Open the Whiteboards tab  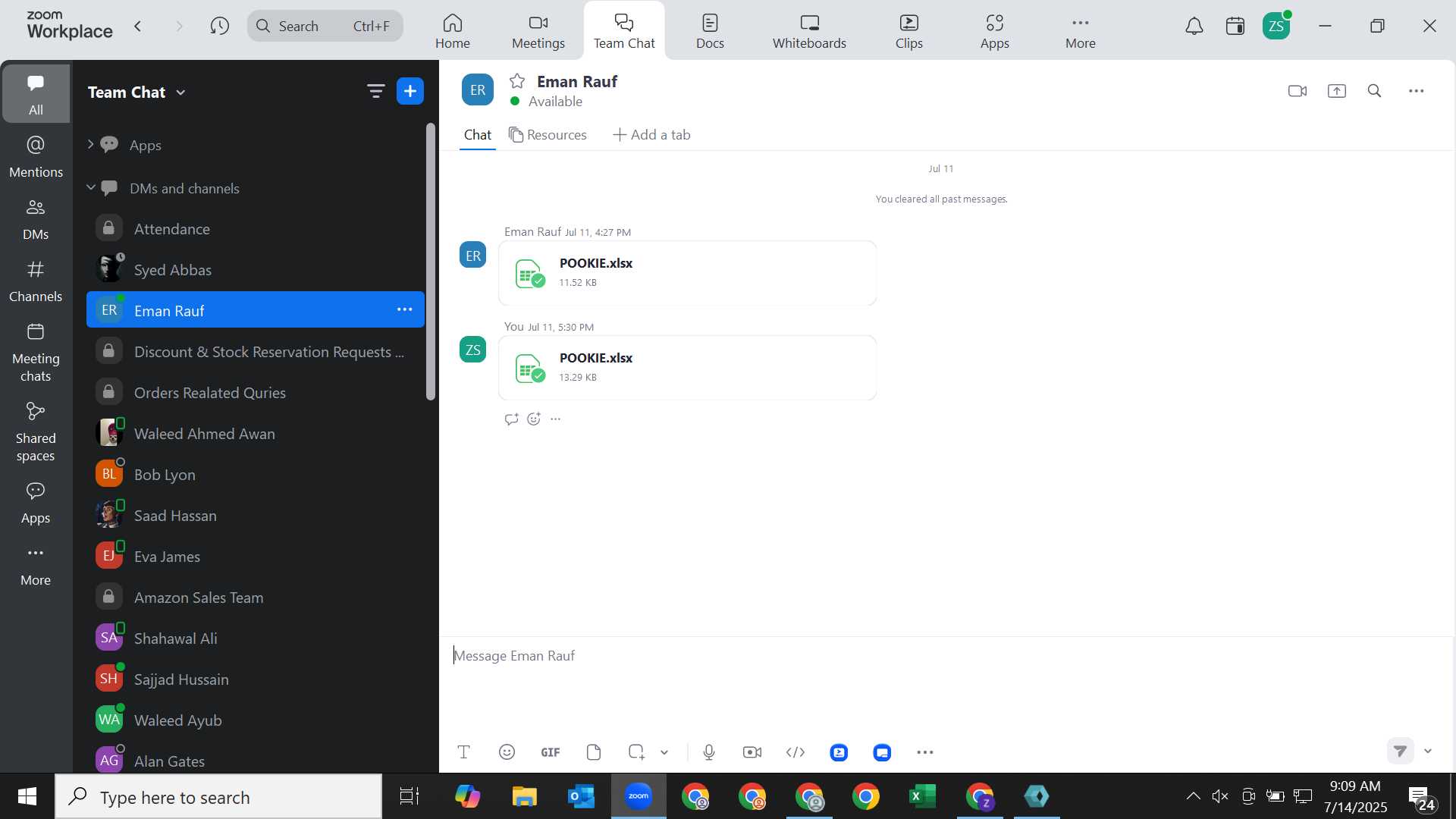pyautogui.click(x=809, y=31)
